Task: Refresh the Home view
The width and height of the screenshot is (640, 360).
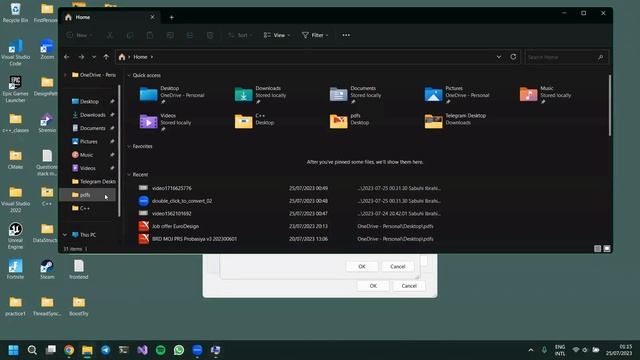Action: coord(513,57)
